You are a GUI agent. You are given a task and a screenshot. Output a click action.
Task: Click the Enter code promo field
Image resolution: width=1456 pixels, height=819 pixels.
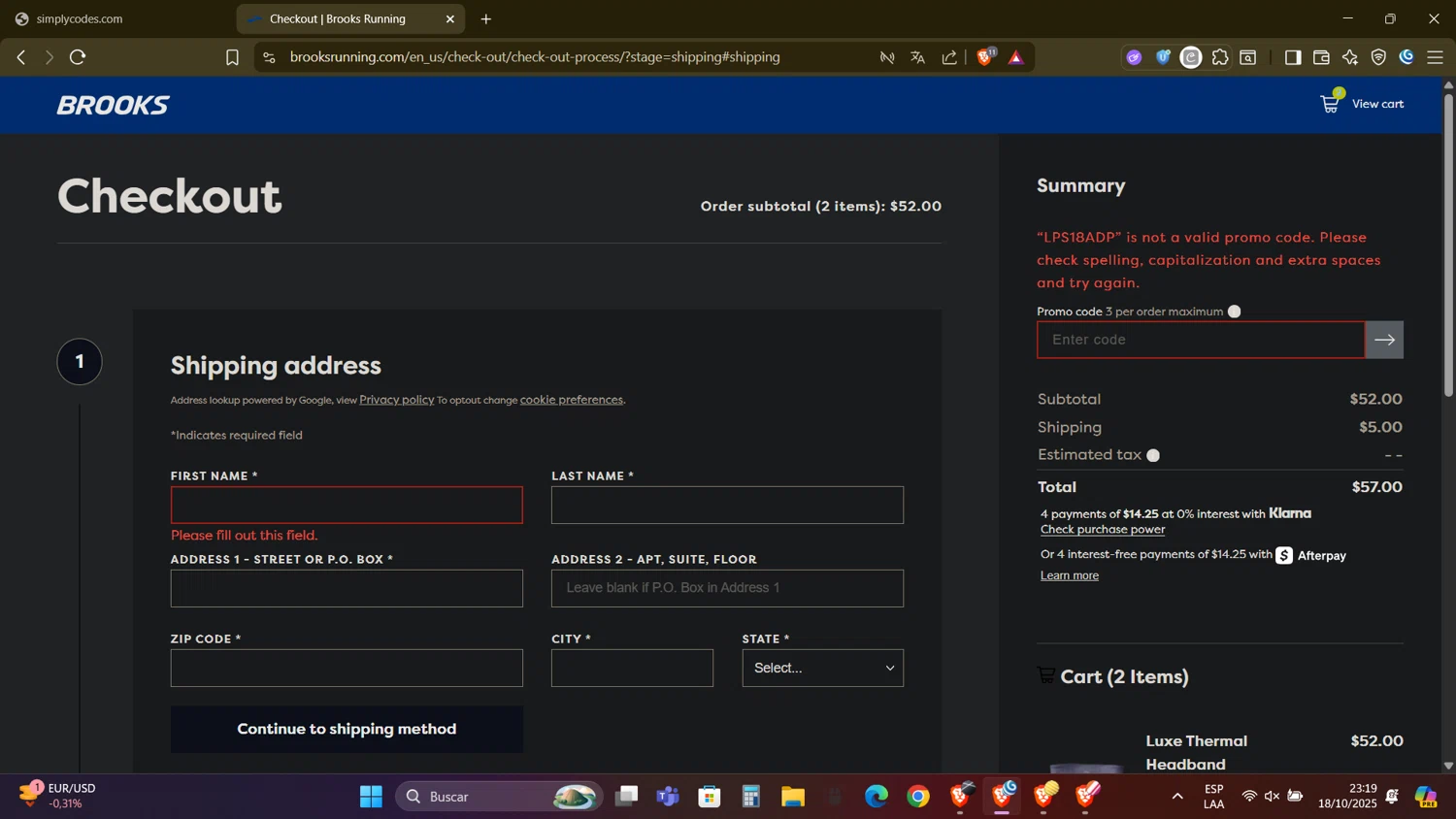[1201, 340]
